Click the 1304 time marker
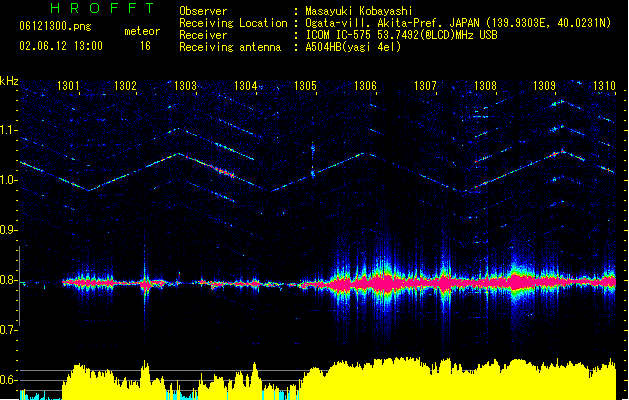Screen dimensions: 629x400 point(246,86)
